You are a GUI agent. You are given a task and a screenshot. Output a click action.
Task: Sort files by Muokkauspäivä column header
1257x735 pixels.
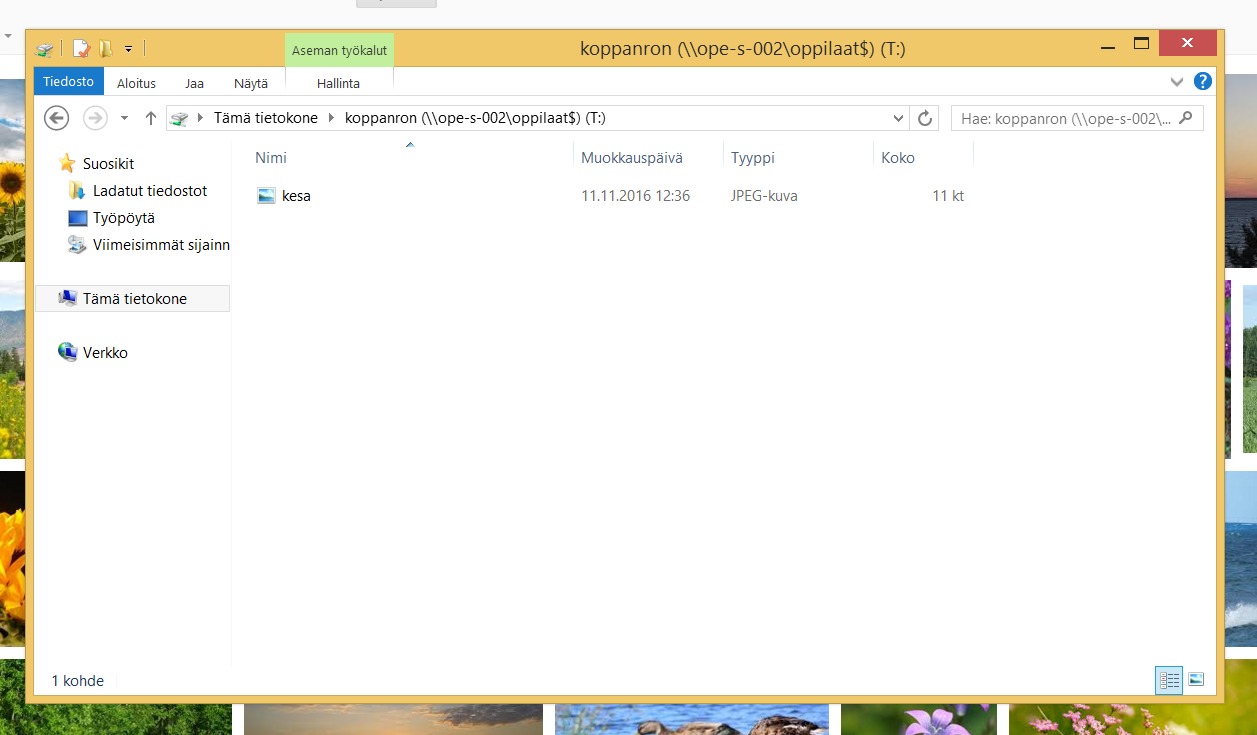pos(631,158)
